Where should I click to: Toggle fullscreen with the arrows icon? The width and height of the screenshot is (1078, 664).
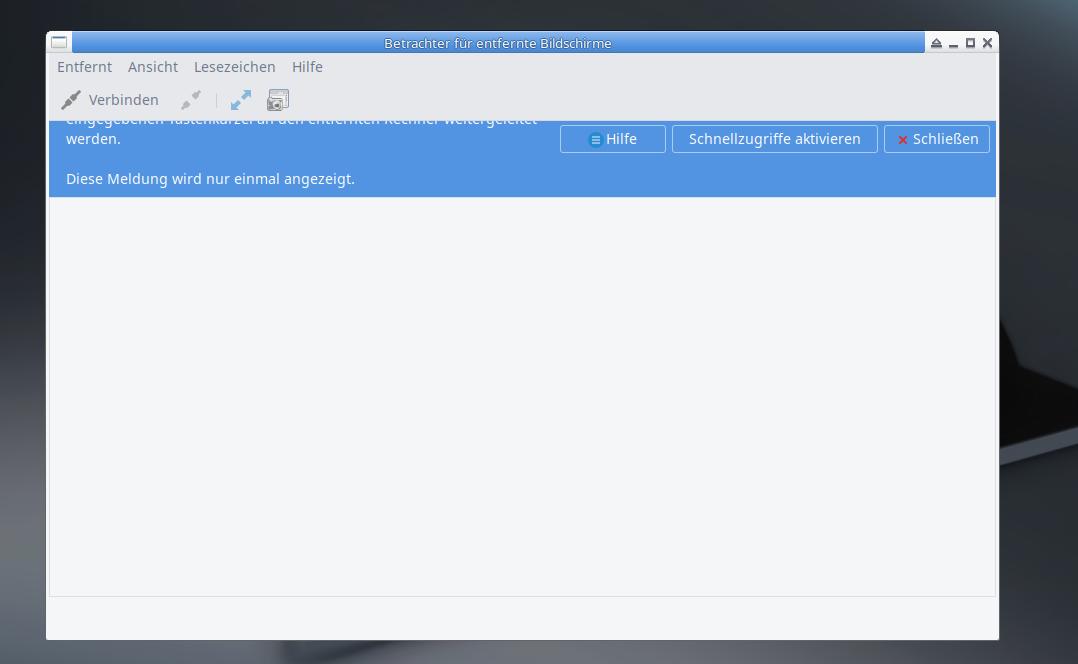[241, 100]
